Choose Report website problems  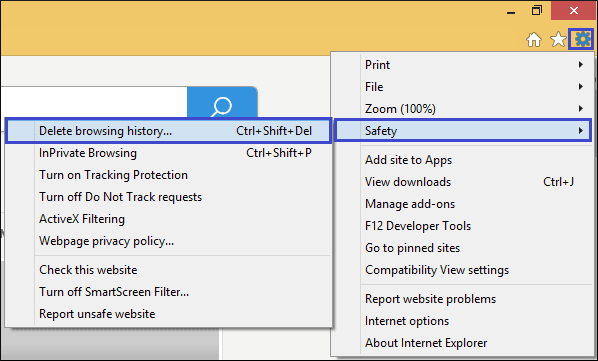pos(463,299)
